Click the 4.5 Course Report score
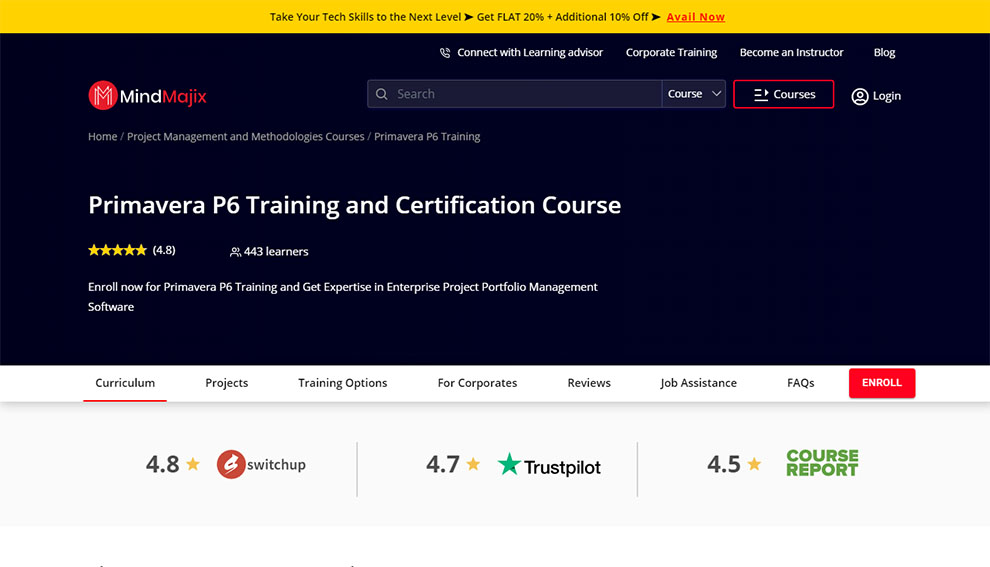Screen dimensions: 990x567 point(724,464)
